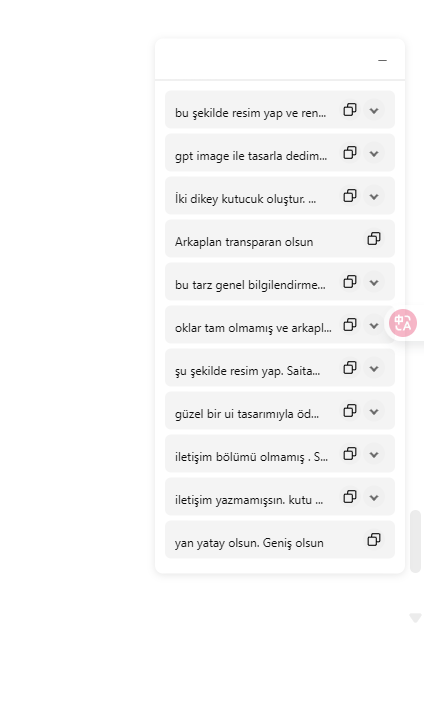The image size is (424, 720).
Task: Copy the 'bu tarz genel bilgilendirme' prompt
Action: pos(350,281)
